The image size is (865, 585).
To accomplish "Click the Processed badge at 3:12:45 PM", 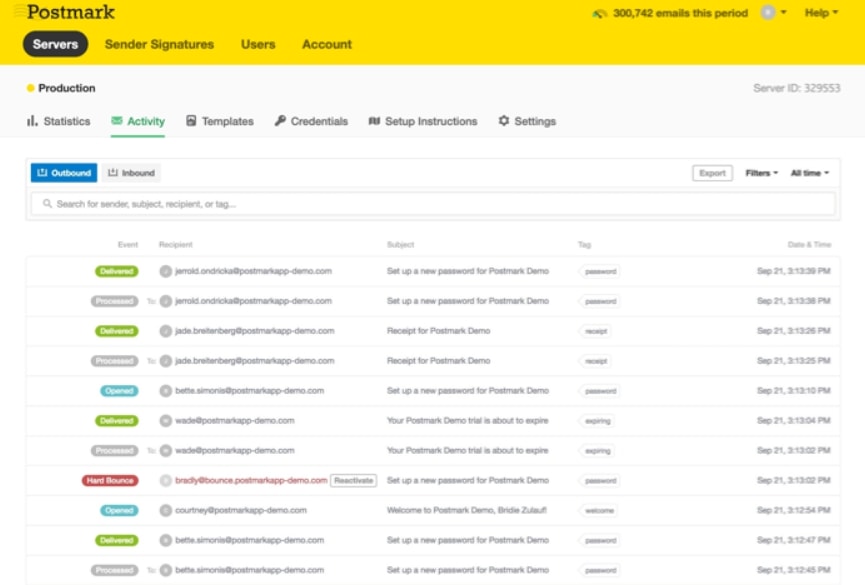I will coord(114,570).
